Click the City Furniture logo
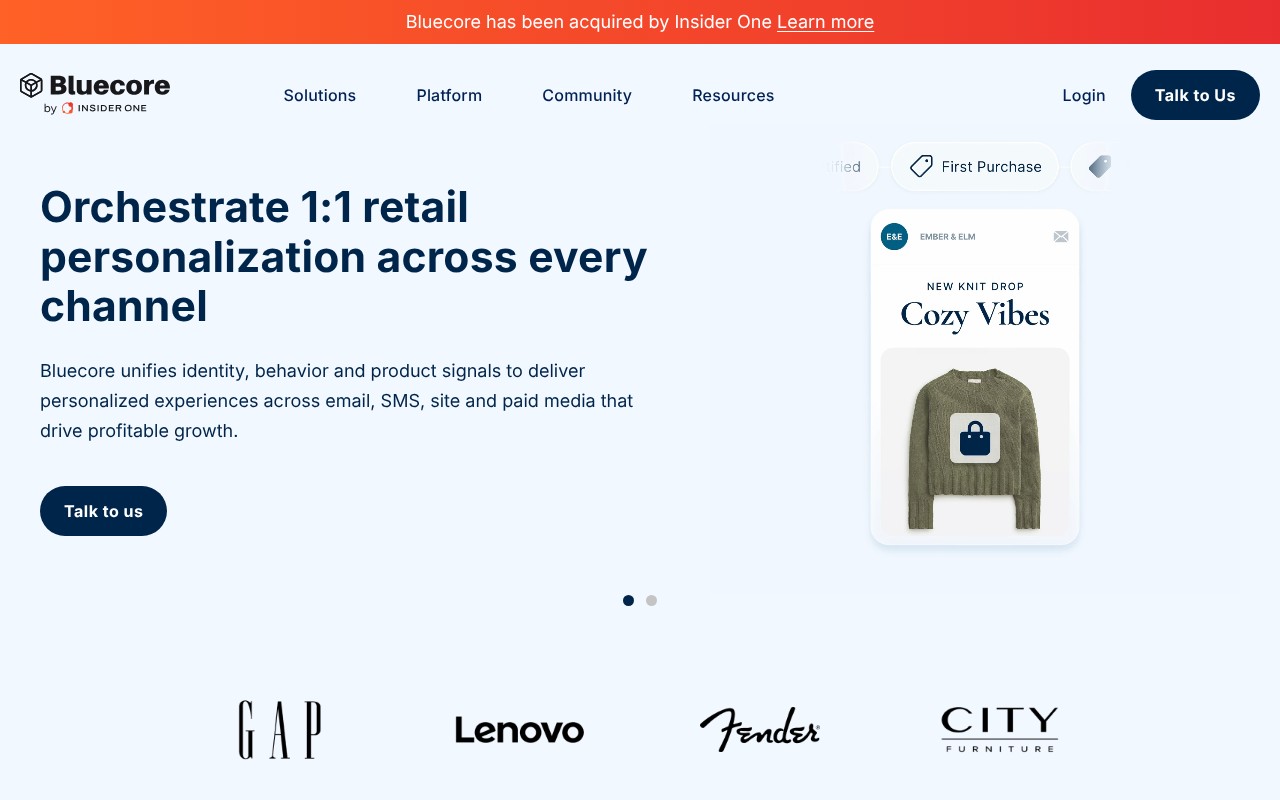Image resolution: width=1280 pixels, height=800 pixels. (x=999, y=730)
